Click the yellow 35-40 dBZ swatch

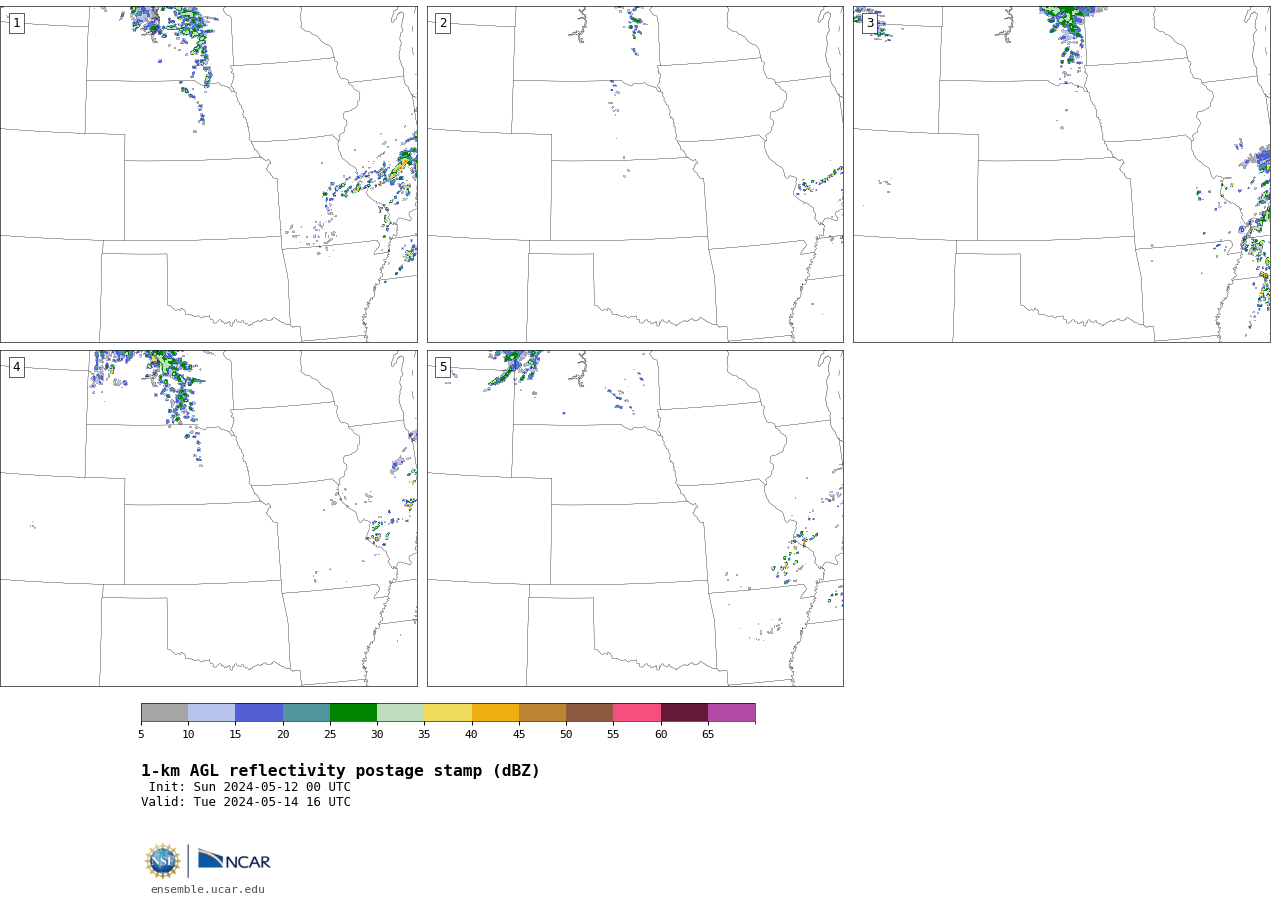coord(448,713)
